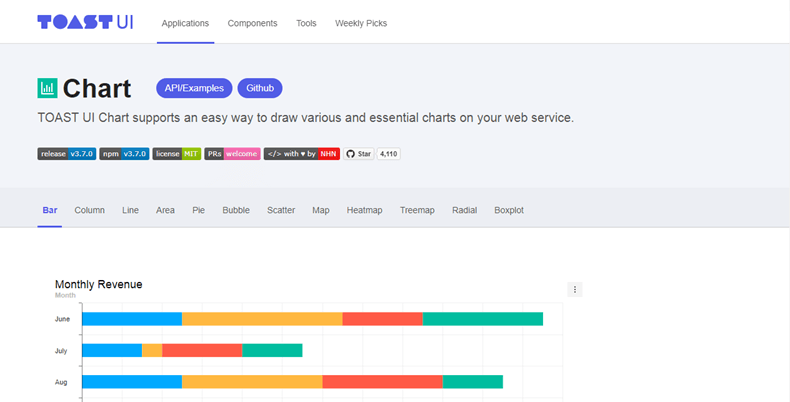Open the Github button
The width and height of the screenshot is (790, 402).
pyautogui.click(x=260, y=88)
